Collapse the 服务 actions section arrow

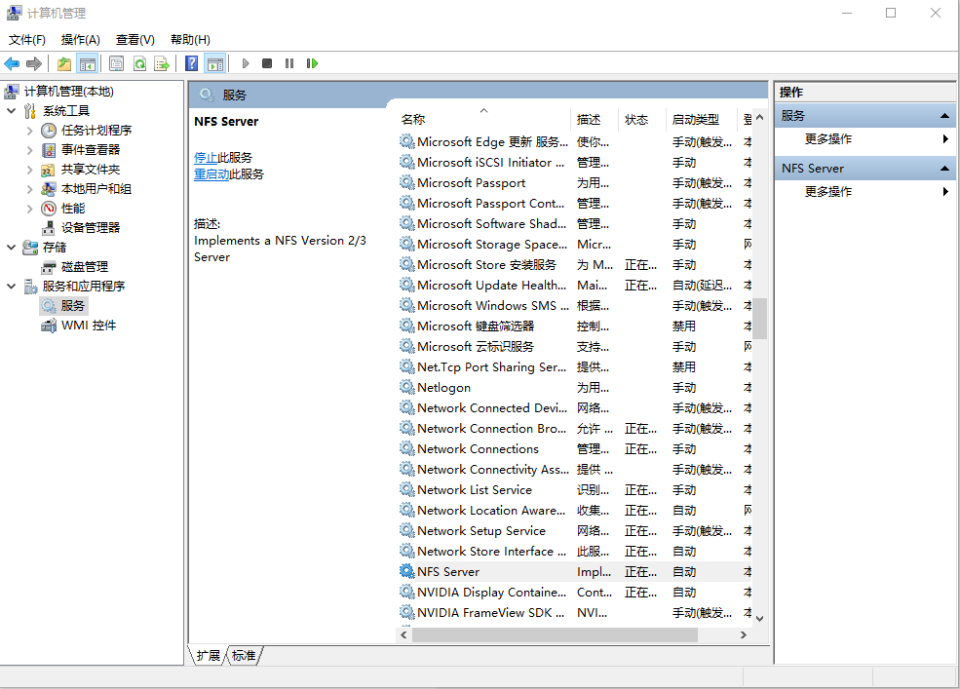point(944,116)
